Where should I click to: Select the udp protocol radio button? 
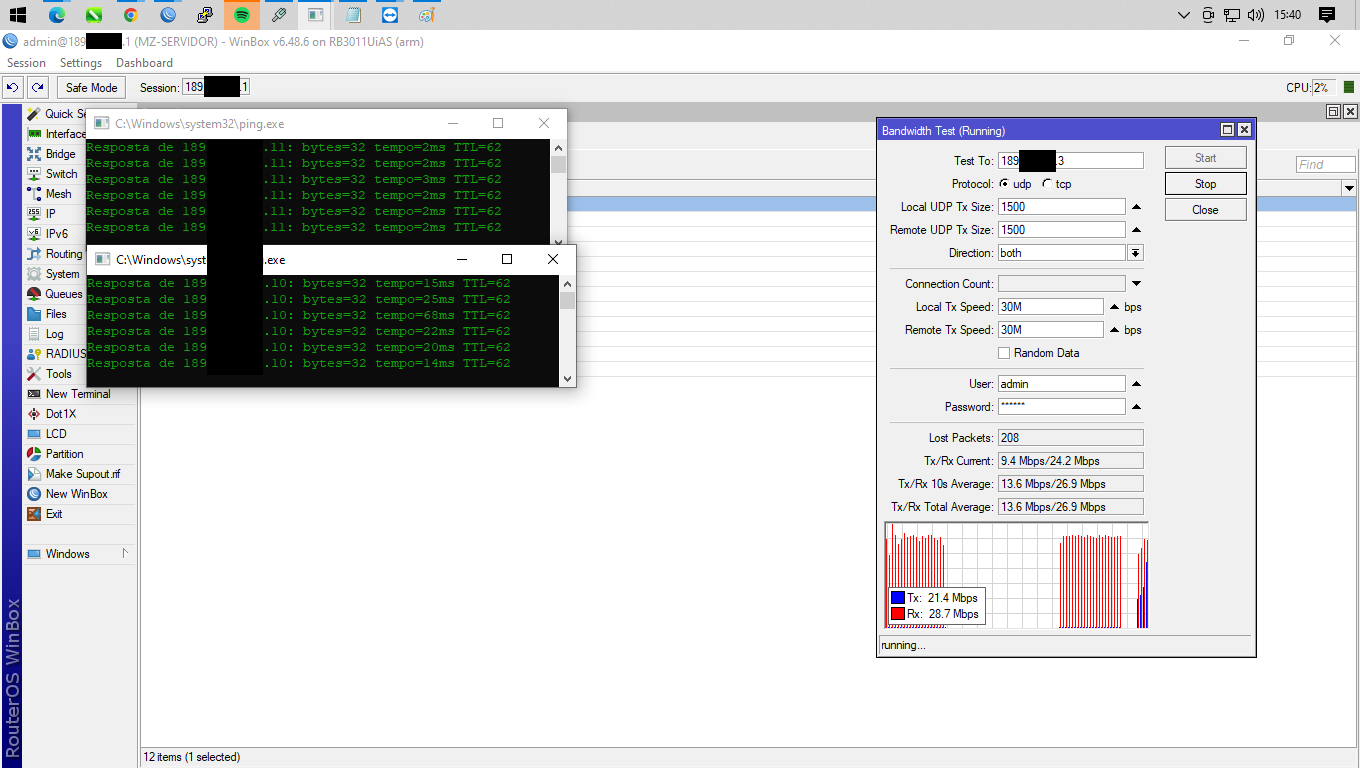(1004, 184)
